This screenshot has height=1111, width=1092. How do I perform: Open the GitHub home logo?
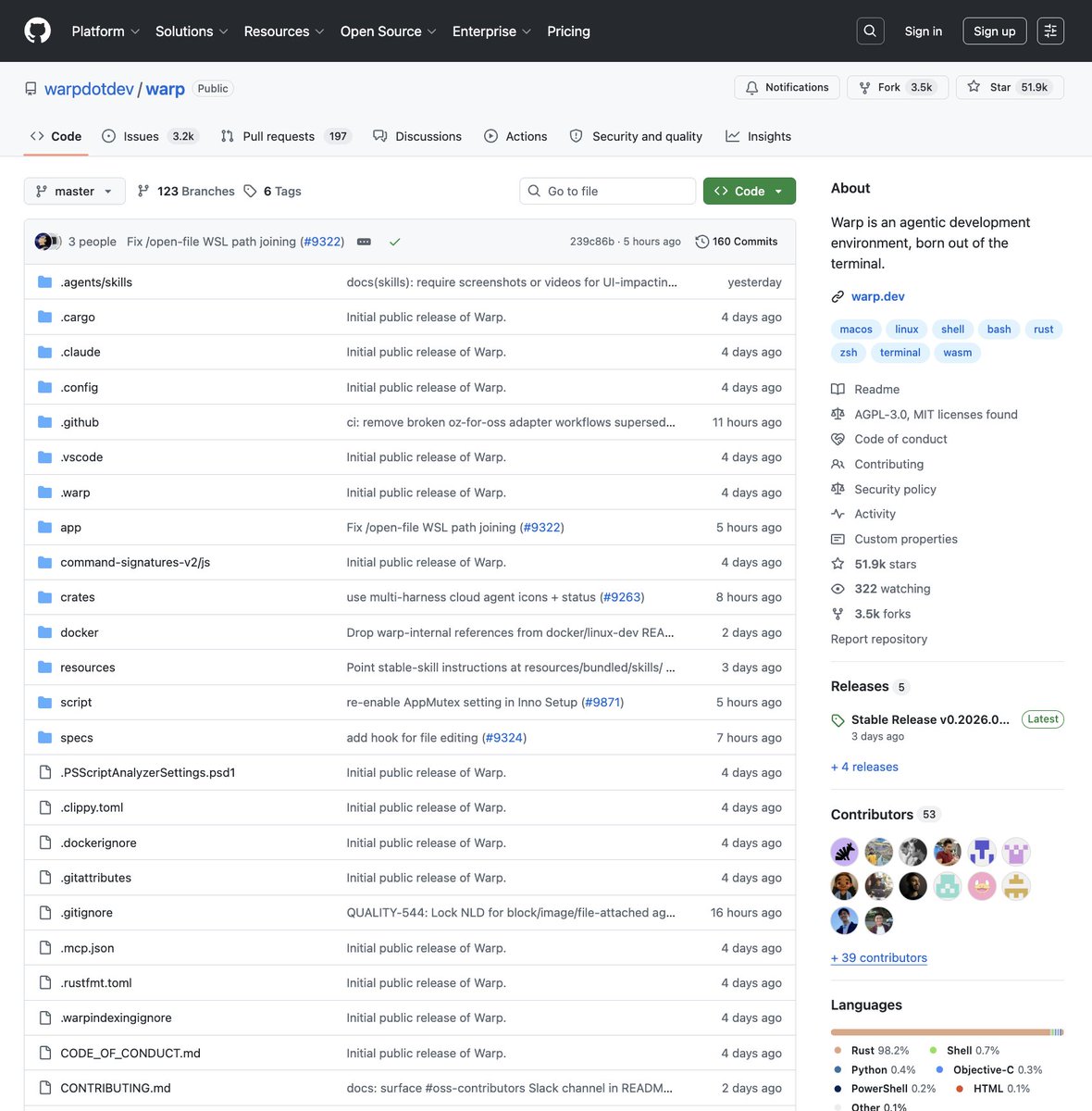click(37, 31)
